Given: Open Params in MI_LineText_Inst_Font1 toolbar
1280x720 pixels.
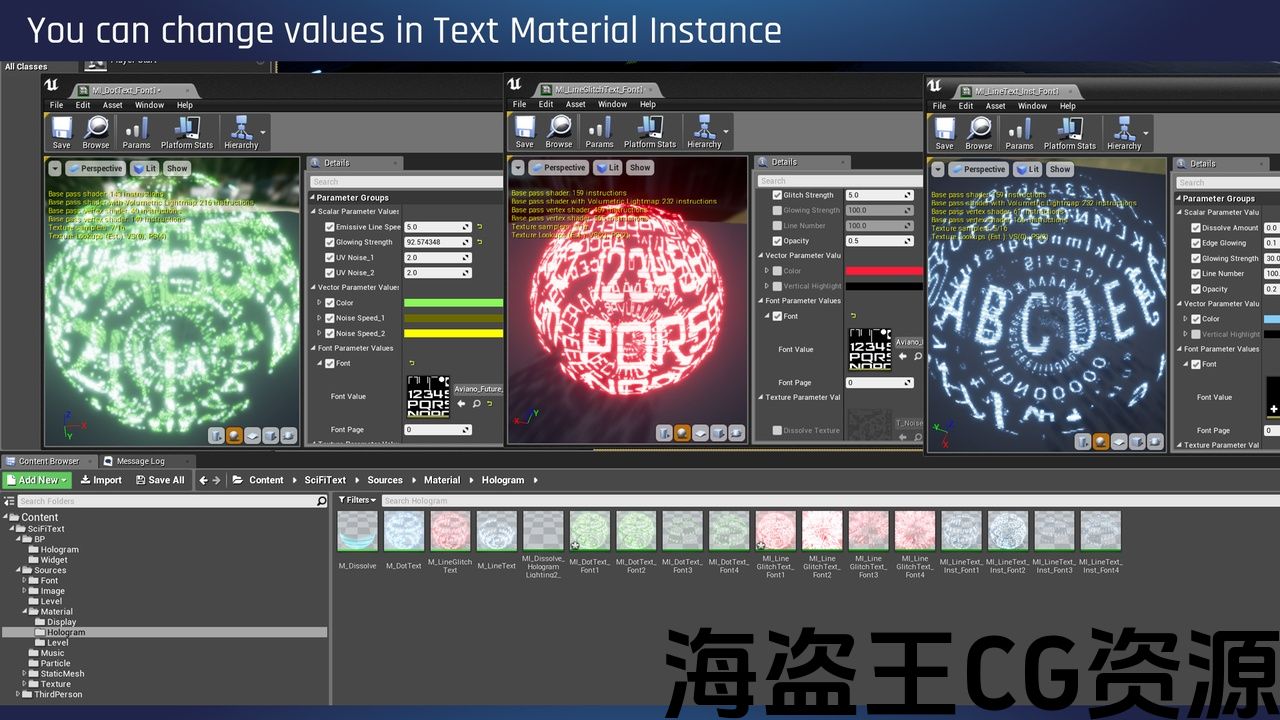Looking at the screenshot, I should (1019, 132).
